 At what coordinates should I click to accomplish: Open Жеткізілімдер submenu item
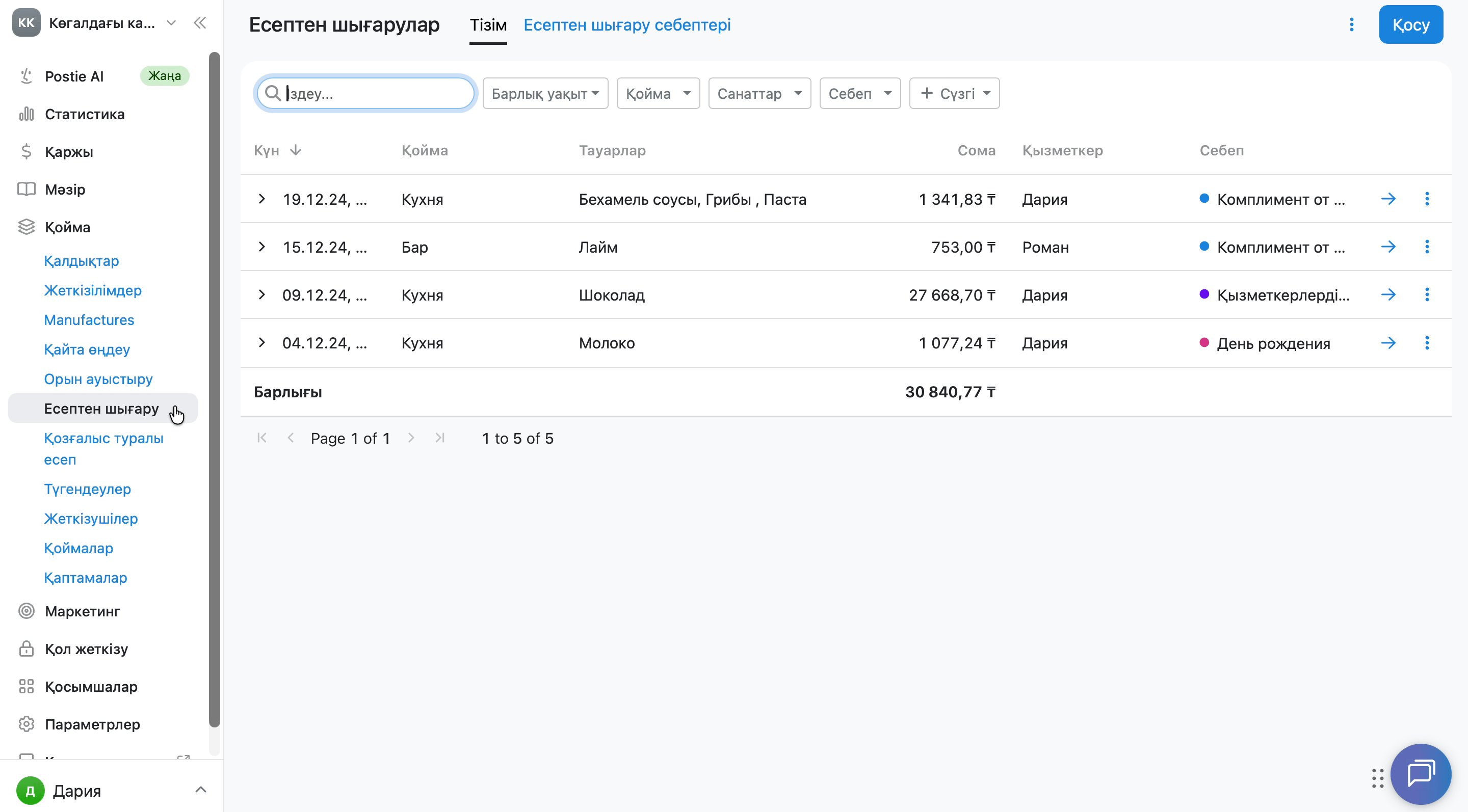tap(93, 290)
